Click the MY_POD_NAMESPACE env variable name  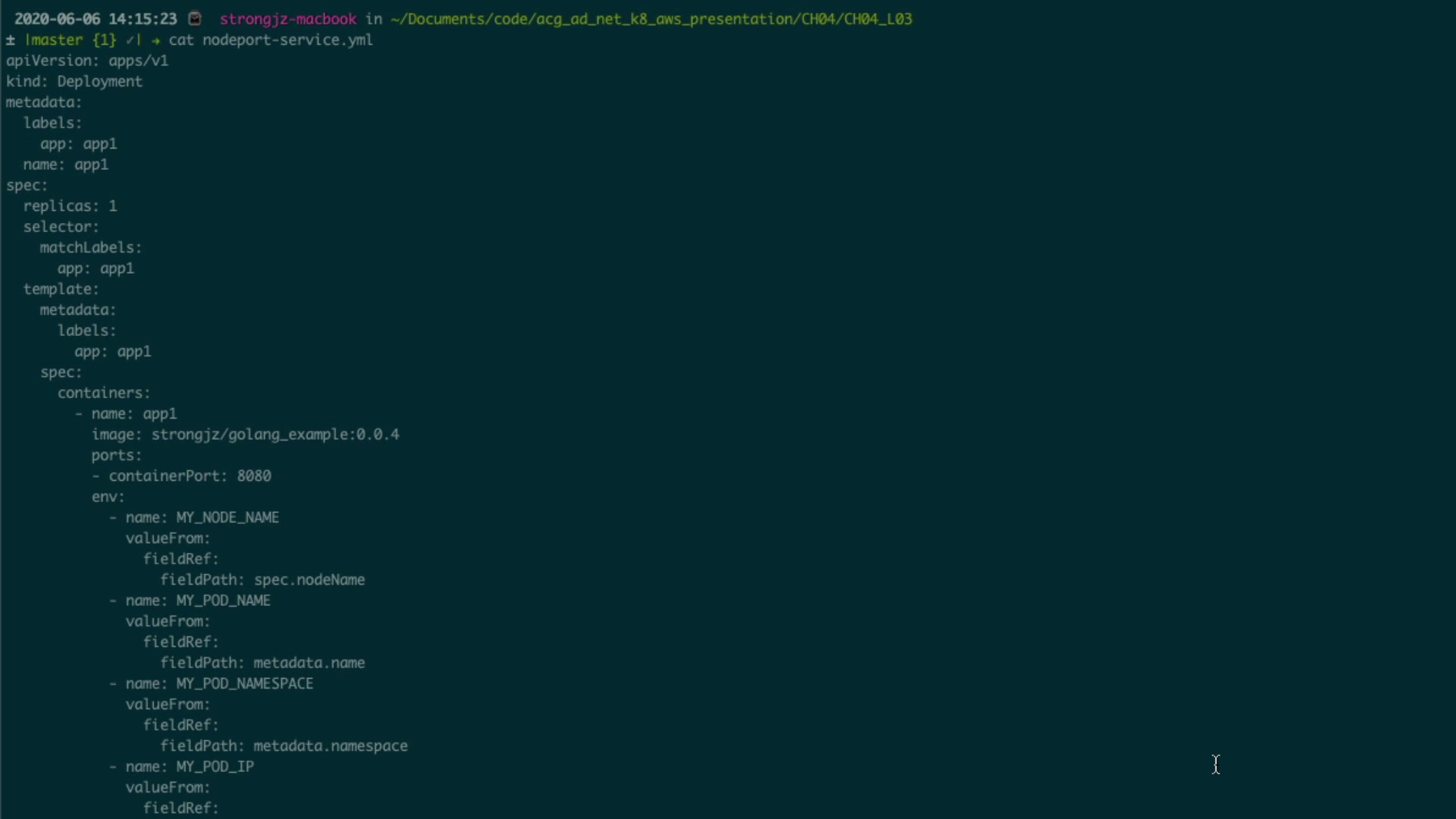pos(244,684)
